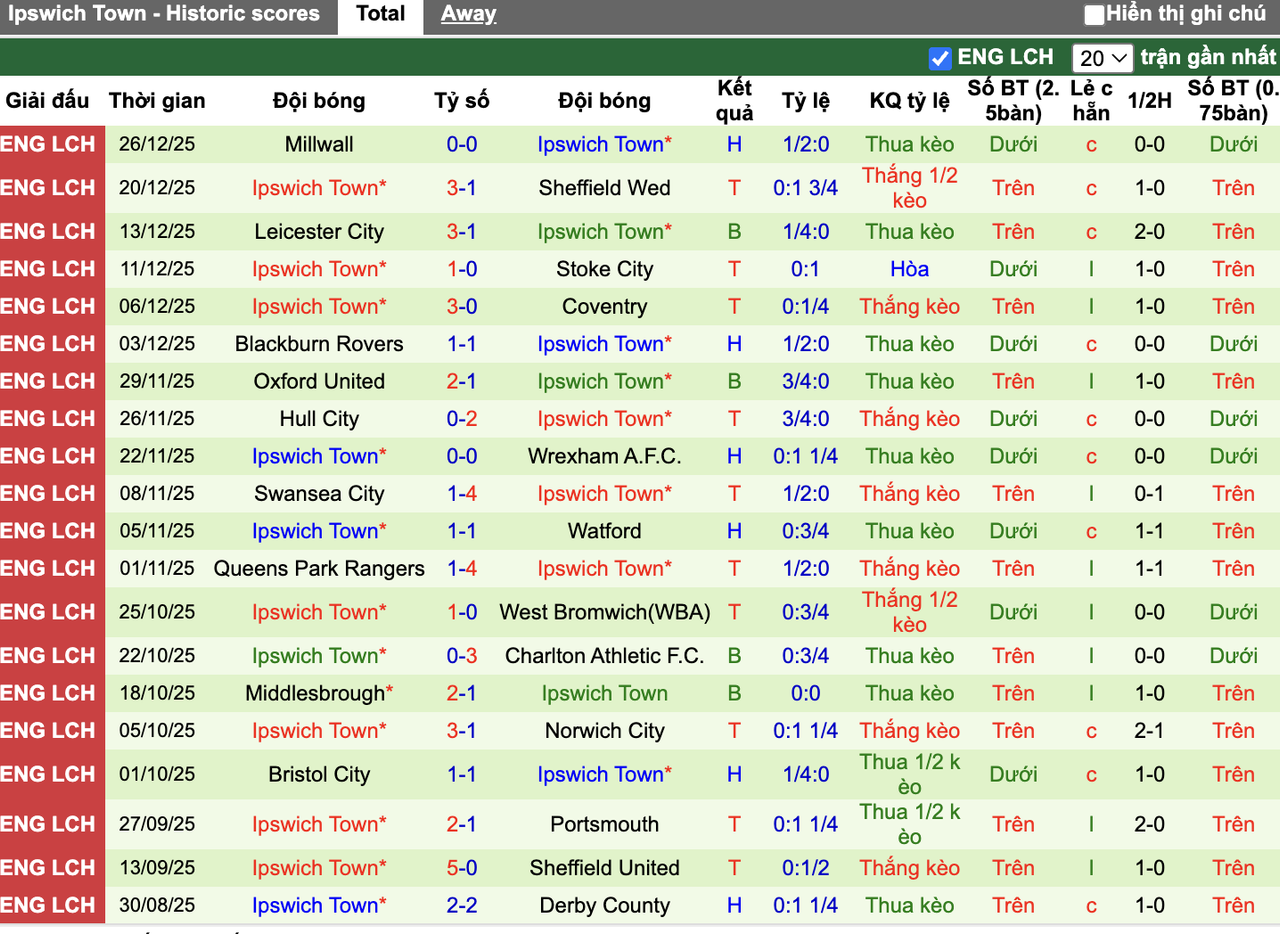Screen dimensions: 1280x934
Task: Click the Hòa result on Stoke City row
Action: (x=910, y=269)
